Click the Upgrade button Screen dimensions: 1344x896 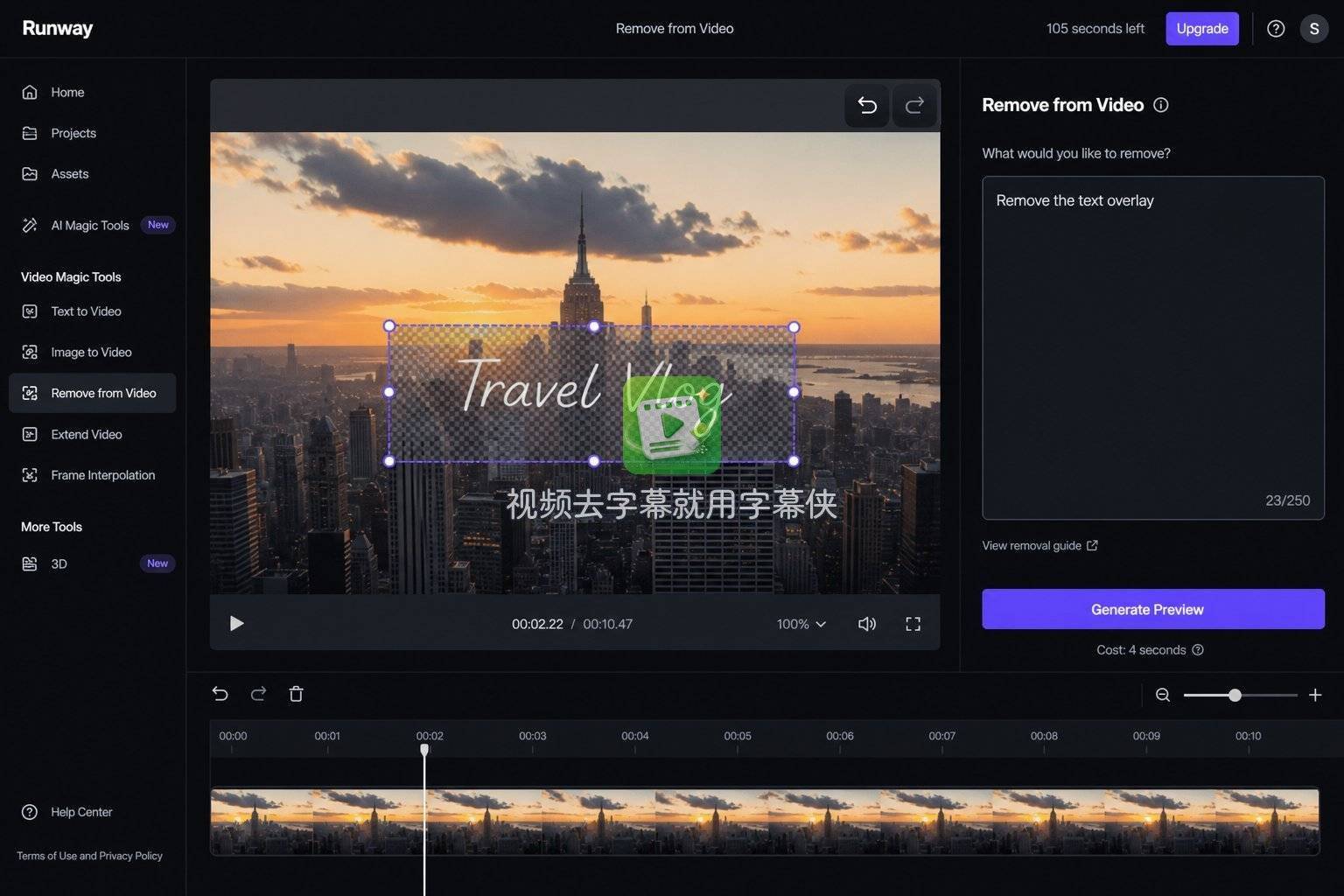point(1202,29)
